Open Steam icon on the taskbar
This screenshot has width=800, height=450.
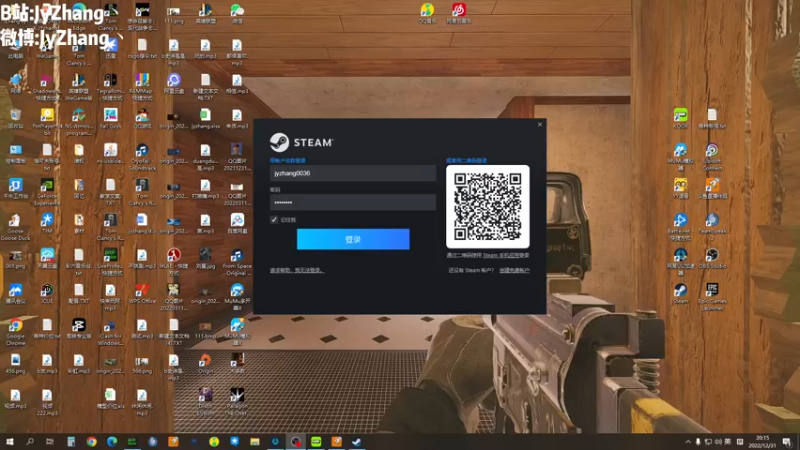click(x=357, y=442)
